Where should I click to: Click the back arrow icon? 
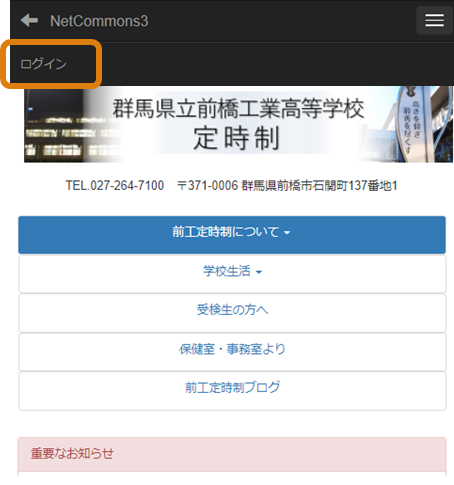[x=29, y=21]
